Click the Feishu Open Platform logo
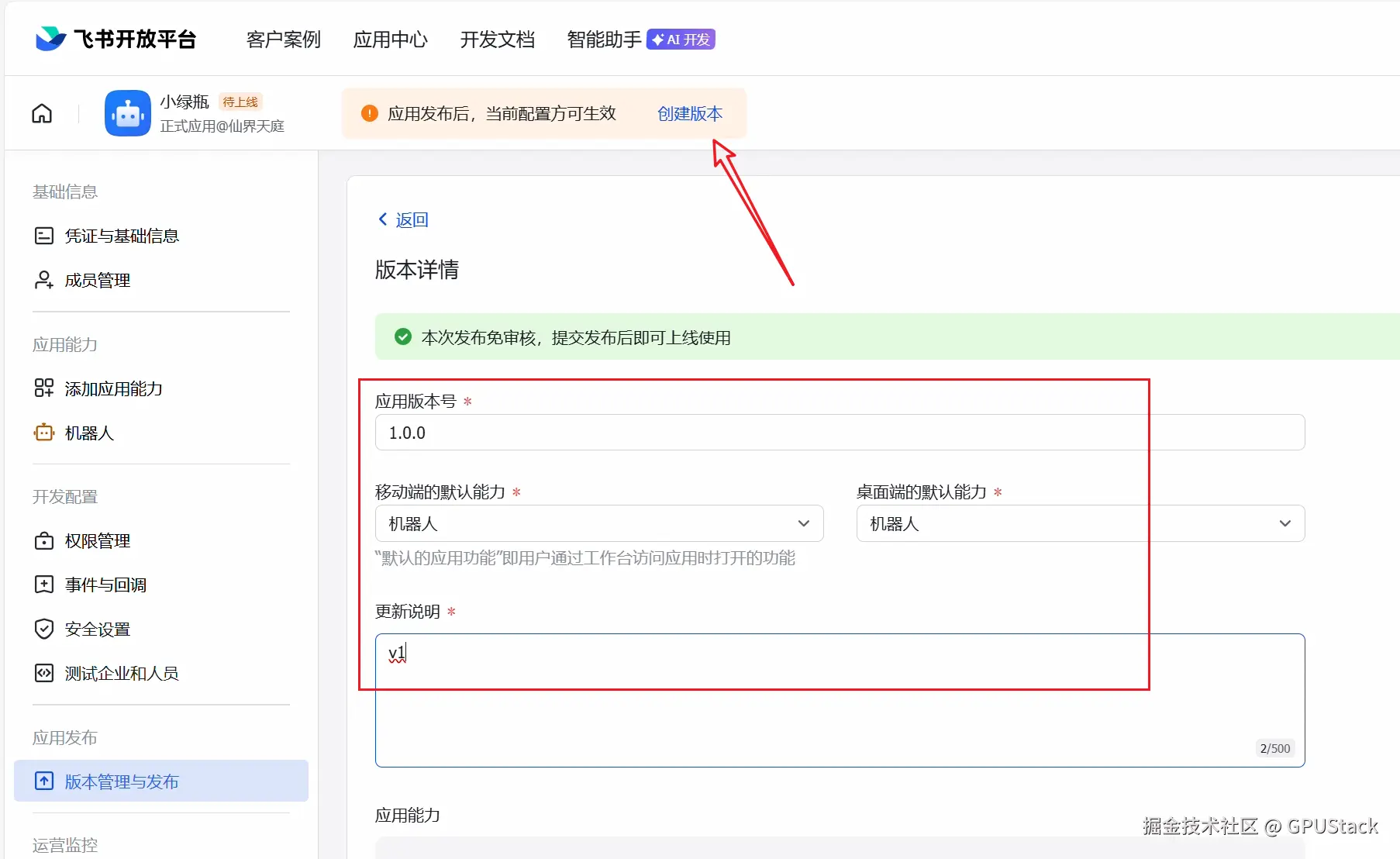 point(116,39)
